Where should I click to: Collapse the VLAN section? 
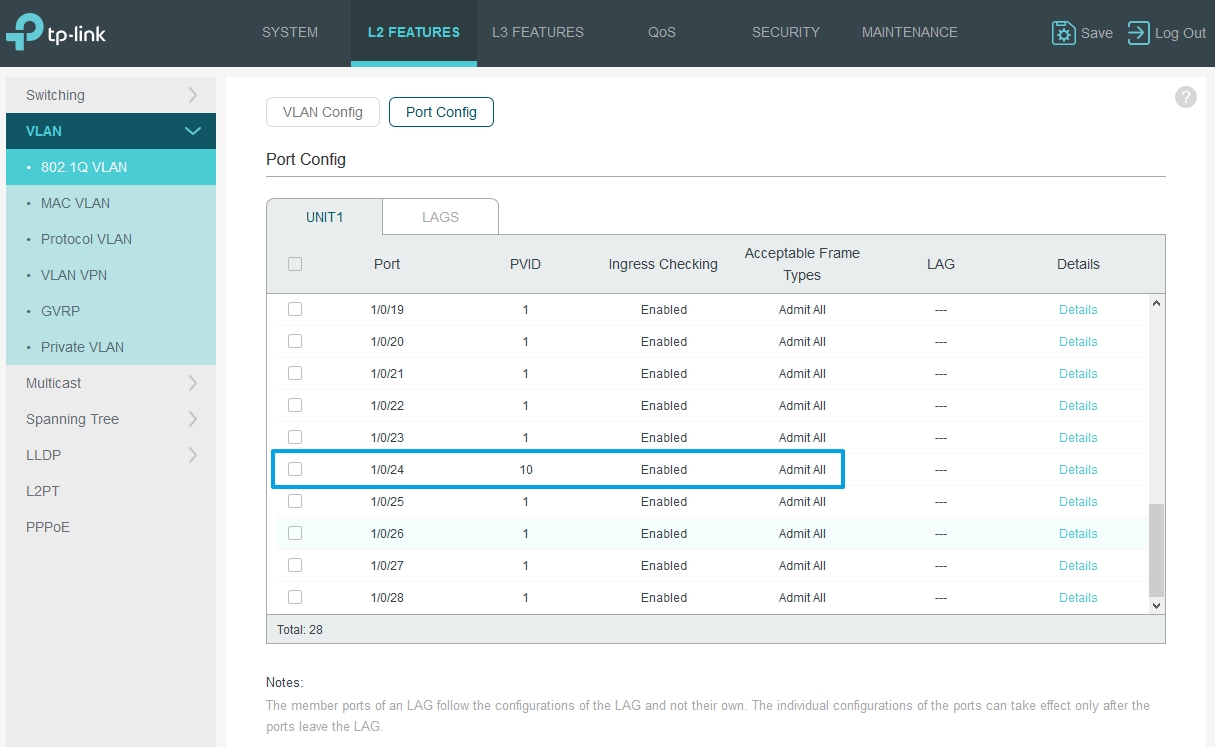pyautogui.click(x=110, y=131)
